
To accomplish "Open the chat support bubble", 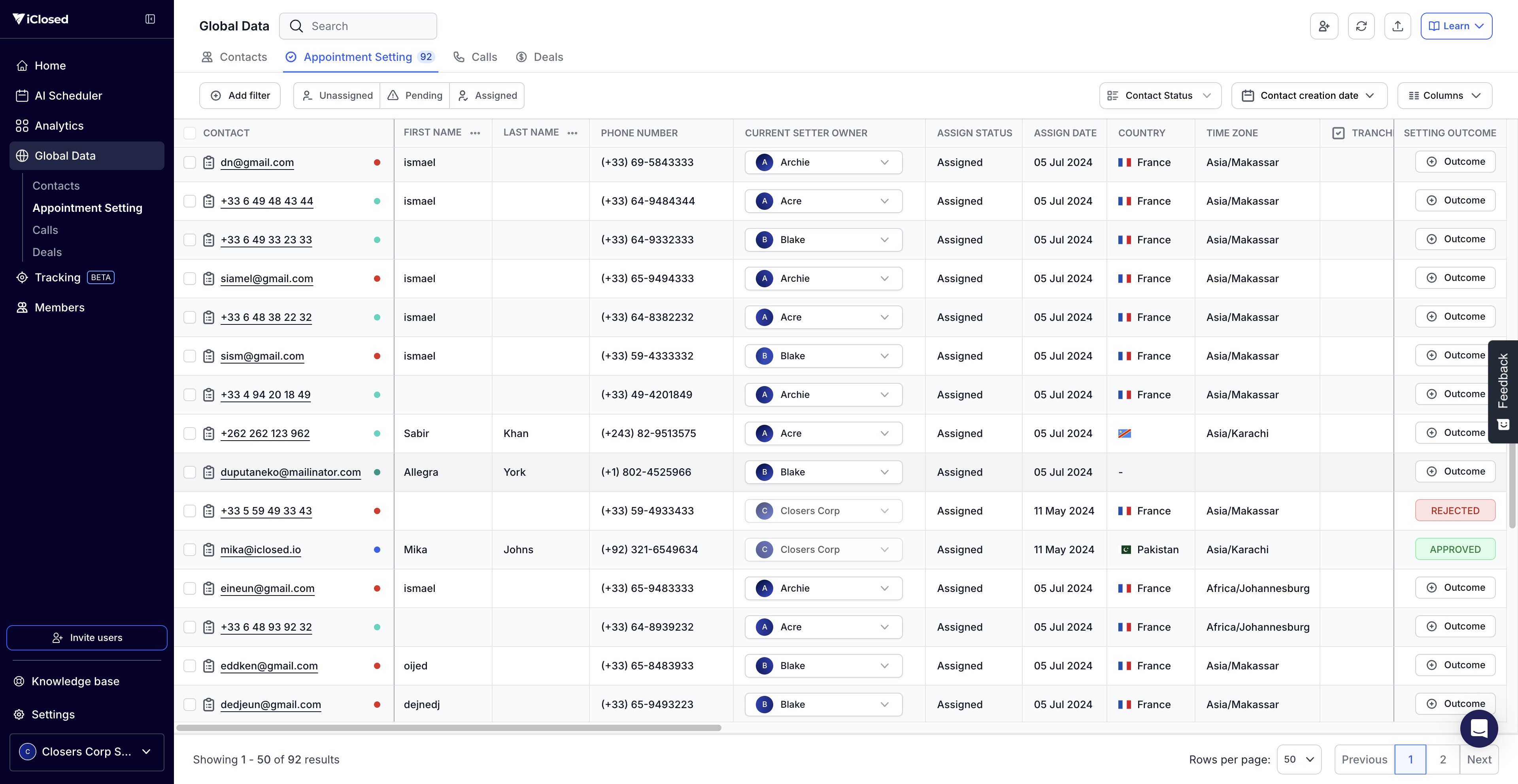I will (1478, 729).
